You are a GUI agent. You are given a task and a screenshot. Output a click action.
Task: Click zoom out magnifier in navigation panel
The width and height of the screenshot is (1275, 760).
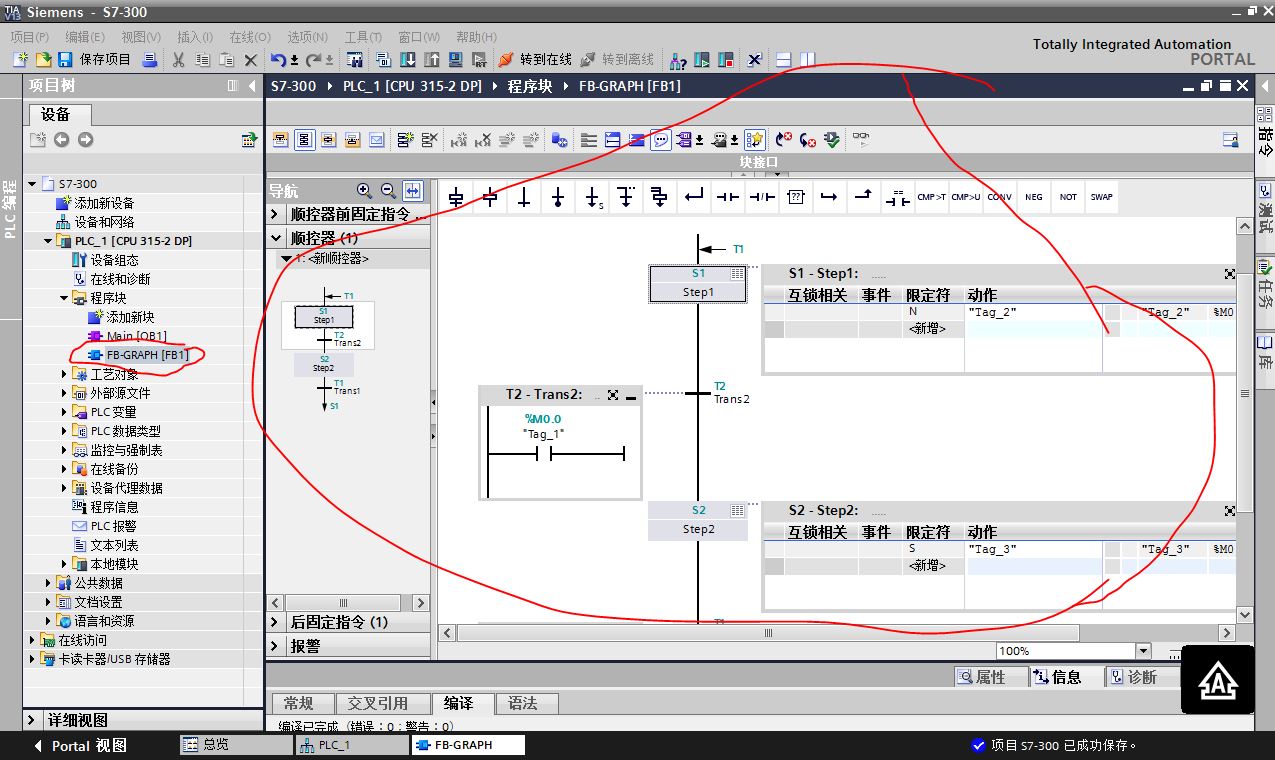click(x=388, y=190)
